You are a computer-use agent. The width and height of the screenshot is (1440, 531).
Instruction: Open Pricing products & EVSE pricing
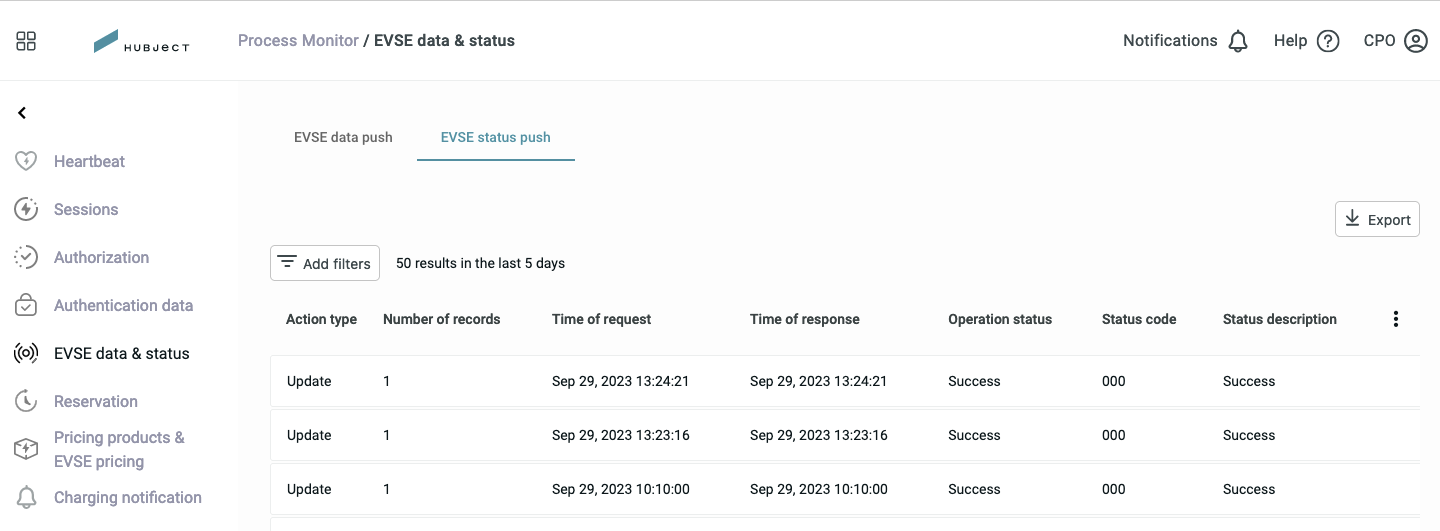coord(119,449)
